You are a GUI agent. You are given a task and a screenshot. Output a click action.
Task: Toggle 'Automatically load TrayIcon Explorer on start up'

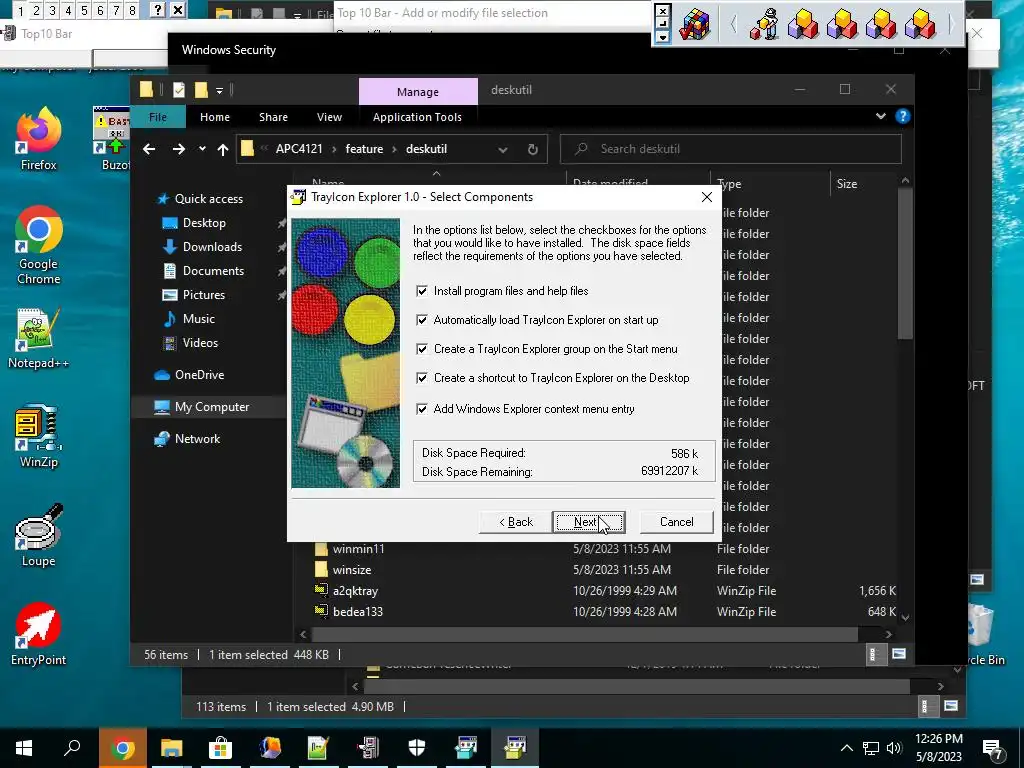pos(422,320)
